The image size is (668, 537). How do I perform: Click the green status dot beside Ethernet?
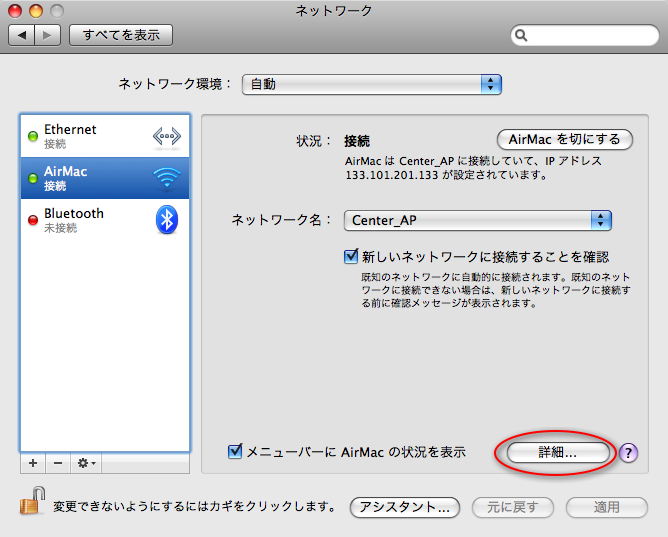pyautogui.click(x=33, y=136)
